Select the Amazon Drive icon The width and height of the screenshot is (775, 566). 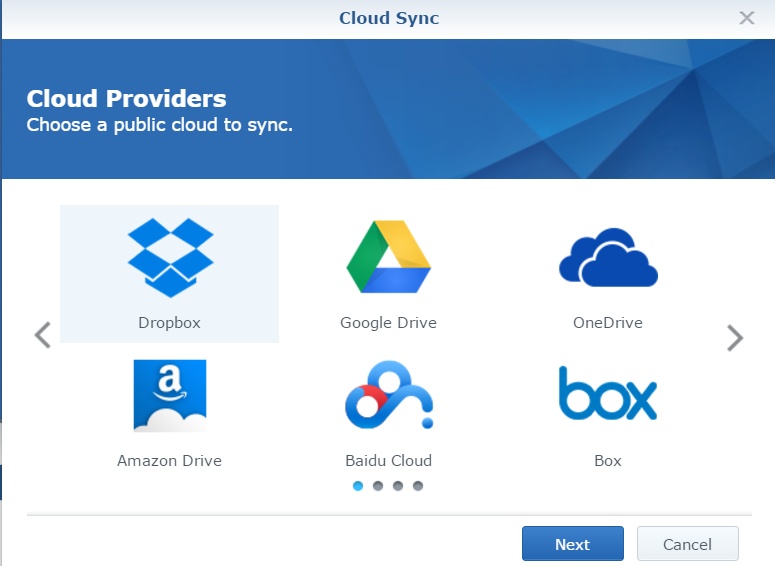170,395
